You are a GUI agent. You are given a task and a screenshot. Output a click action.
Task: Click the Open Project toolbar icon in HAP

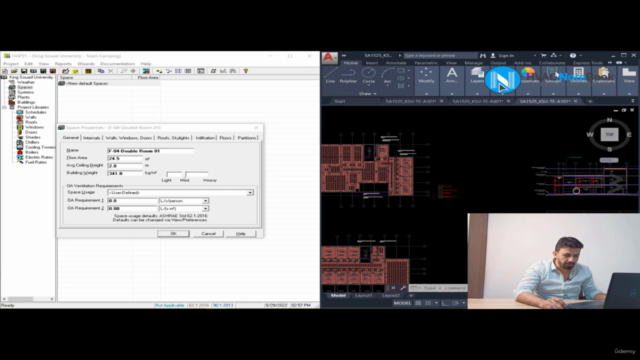[14, 71]
